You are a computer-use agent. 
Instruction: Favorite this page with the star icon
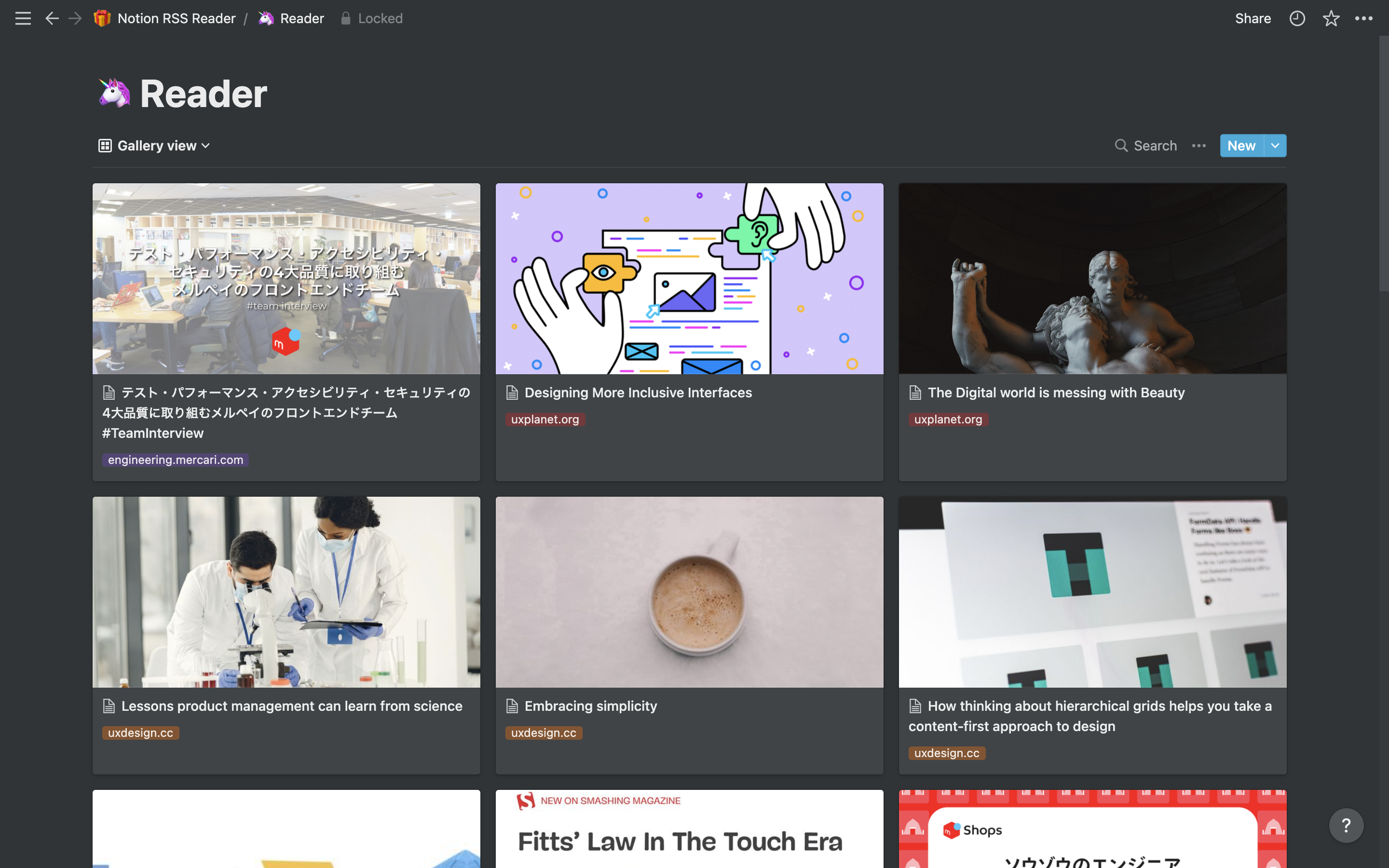pyautogui.click(x=1331, y=18)
